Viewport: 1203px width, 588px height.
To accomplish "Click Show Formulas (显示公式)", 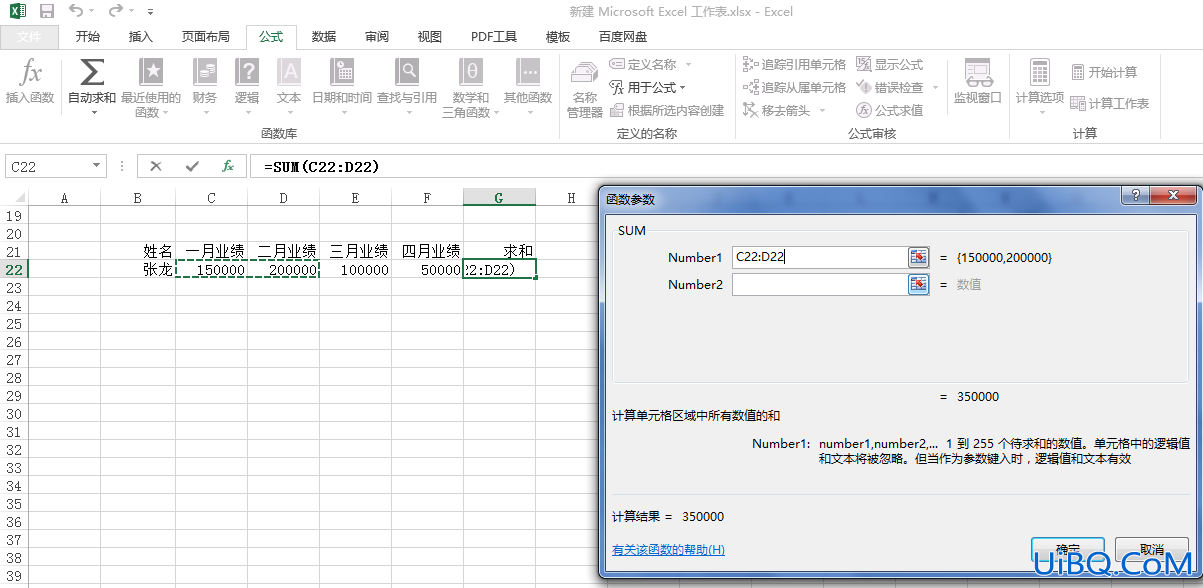I will click(x=889, y=64).
